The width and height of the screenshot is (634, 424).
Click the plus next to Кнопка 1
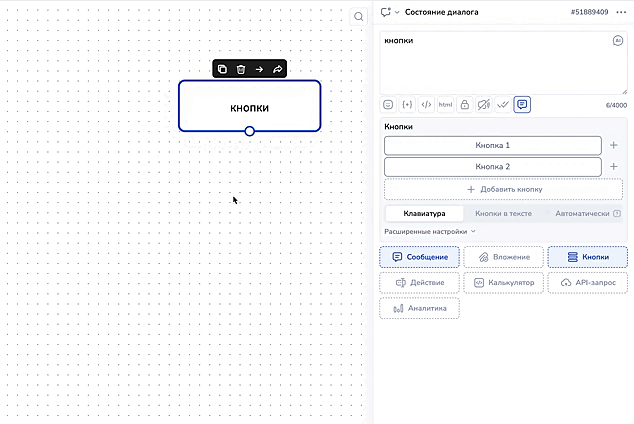click(614, 145)
